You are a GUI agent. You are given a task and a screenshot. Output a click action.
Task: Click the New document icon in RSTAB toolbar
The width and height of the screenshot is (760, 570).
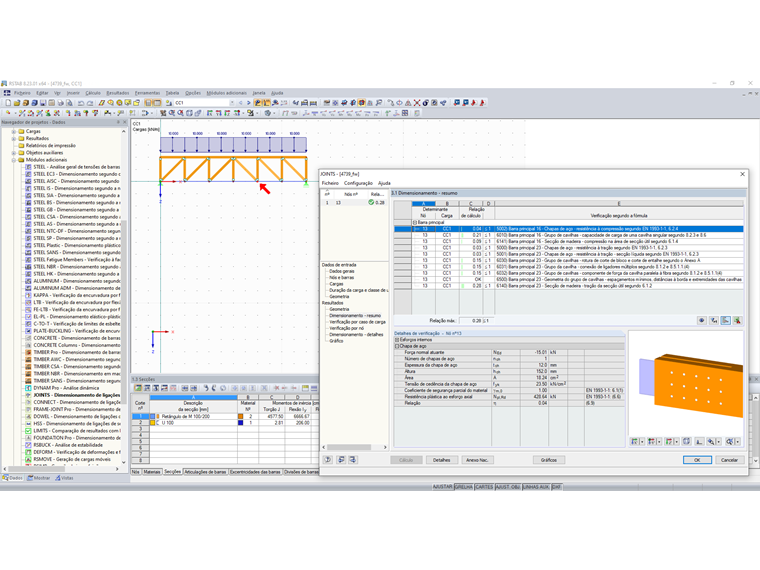pos(8,103)
